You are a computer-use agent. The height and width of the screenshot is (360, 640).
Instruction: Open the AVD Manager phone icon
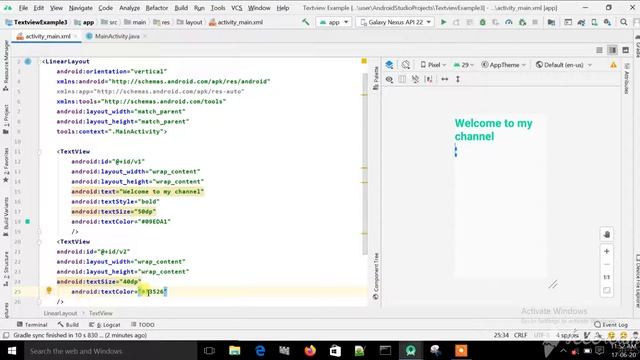click(x=594, y=22)
